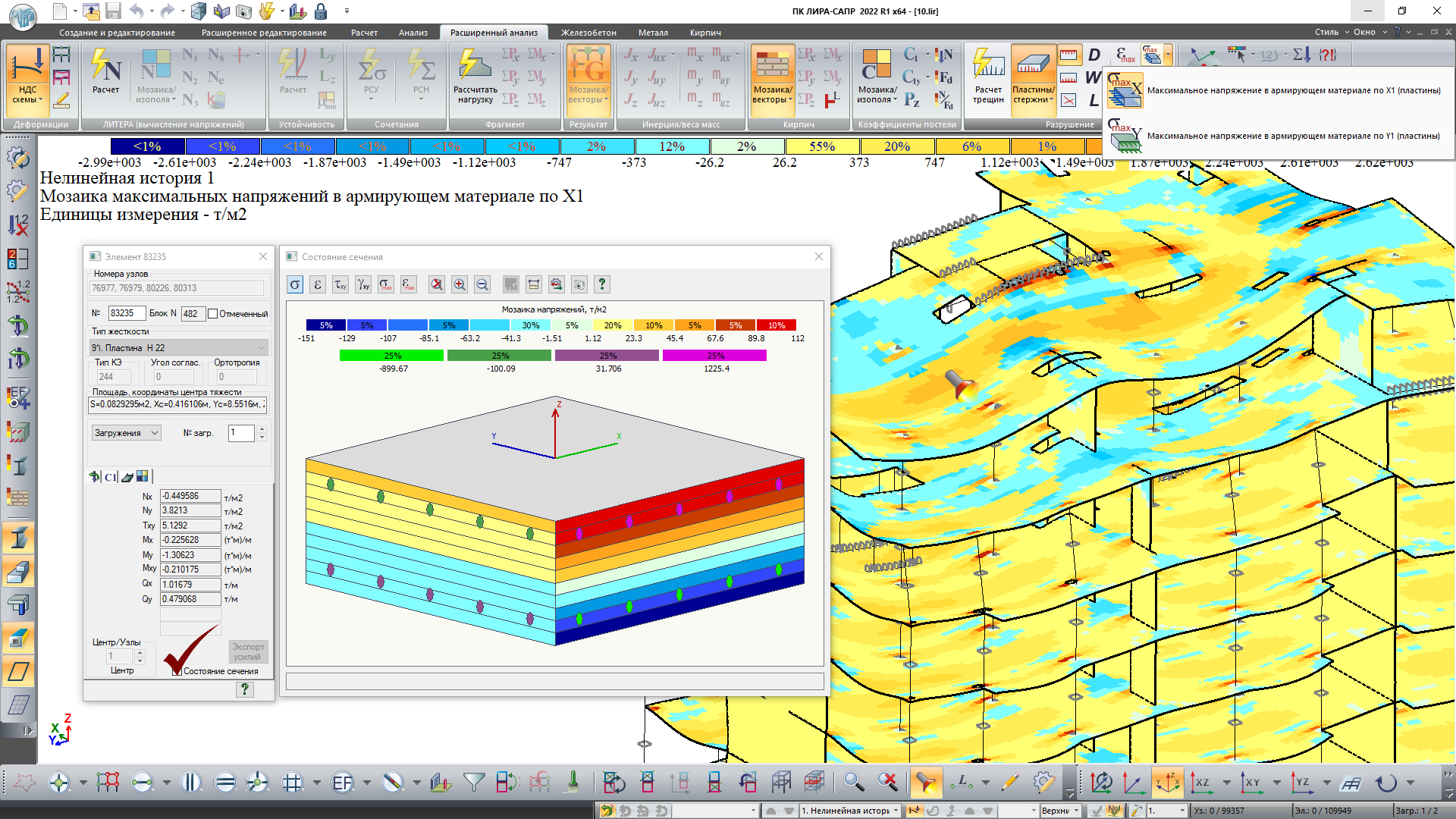Toggle the Отмеченный checkbox

(213, 314)
